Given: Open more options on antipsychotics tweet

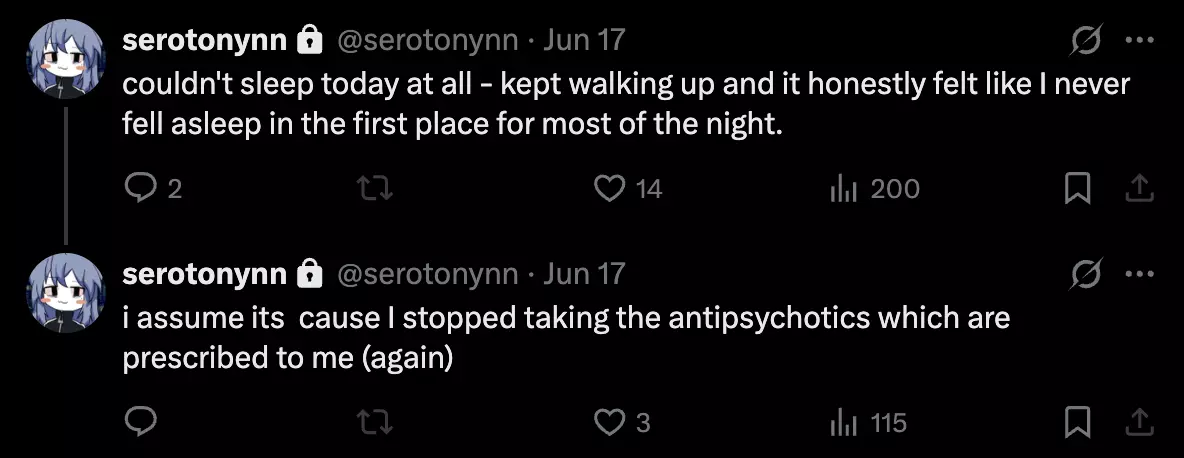Looking at the screenshot, I should tap(1140, 274).
